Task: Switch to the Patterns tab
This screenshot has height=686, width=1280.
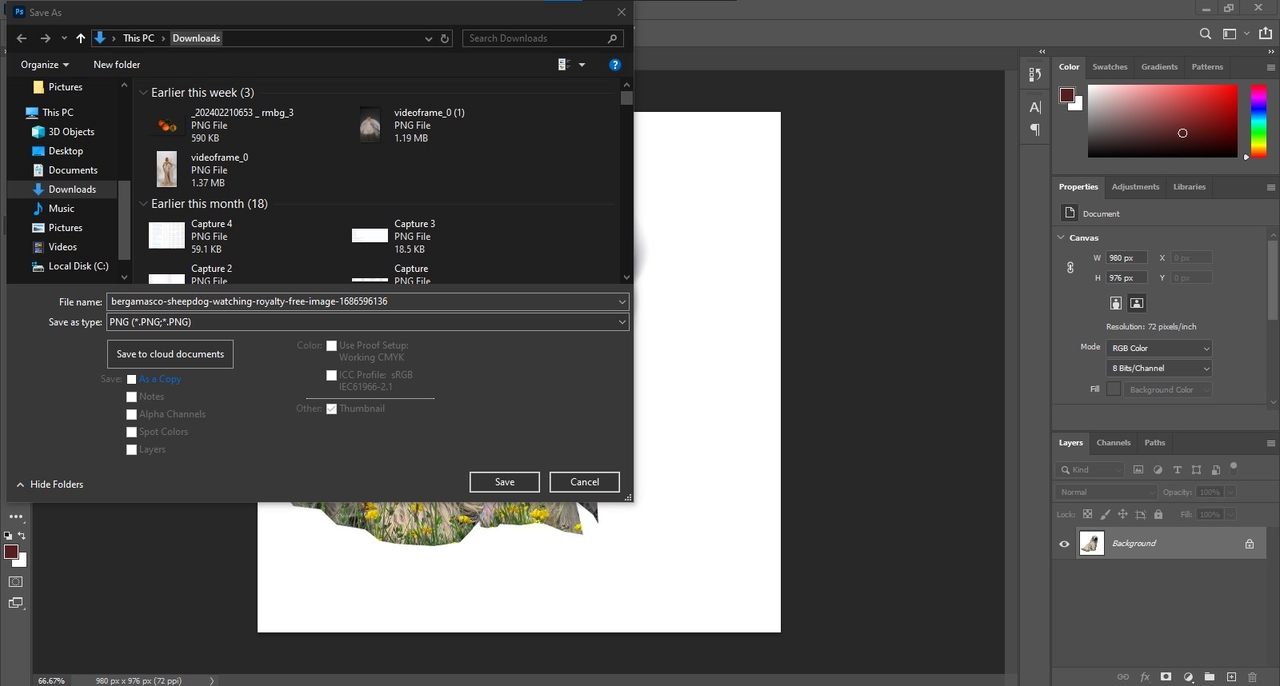Action: point(1207,67)
